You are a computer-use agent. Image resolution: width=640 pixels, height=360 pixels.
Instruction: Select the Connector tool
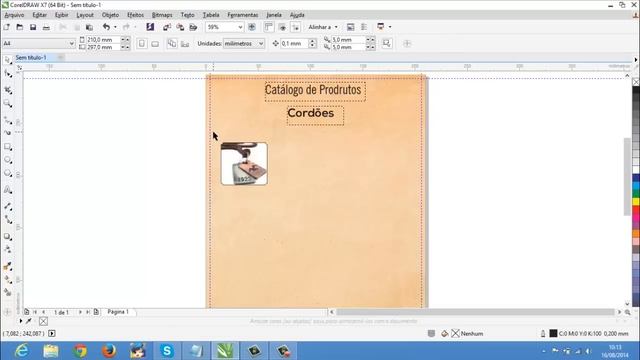tap(7, 220)
